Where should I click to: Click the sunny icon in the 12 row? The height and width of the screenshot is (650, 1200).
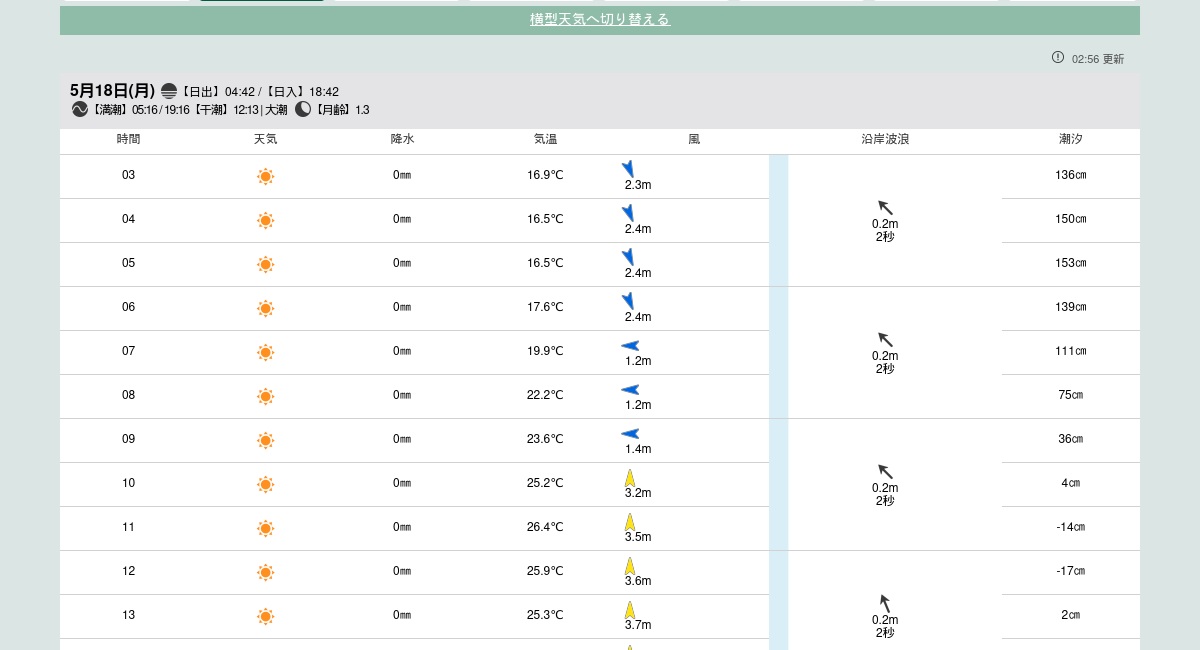pyautogui.click(x=265, y=573)
